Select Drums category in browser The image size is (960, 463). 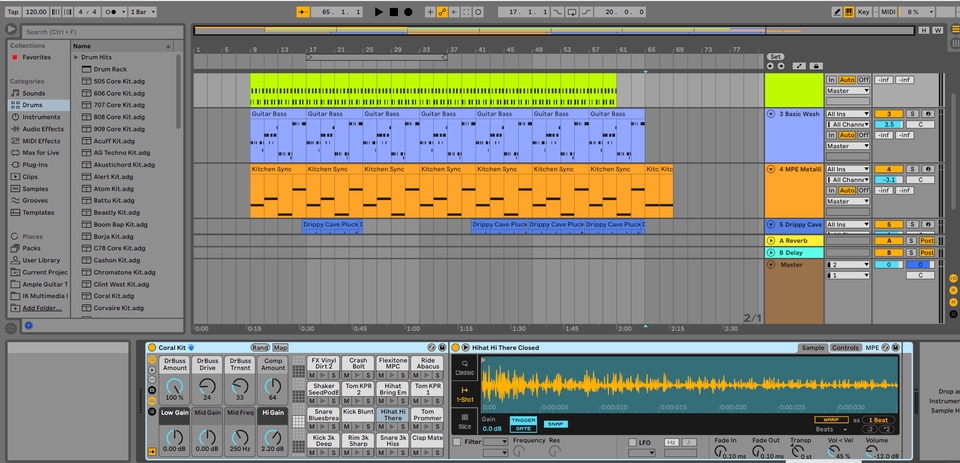point(39,105)
